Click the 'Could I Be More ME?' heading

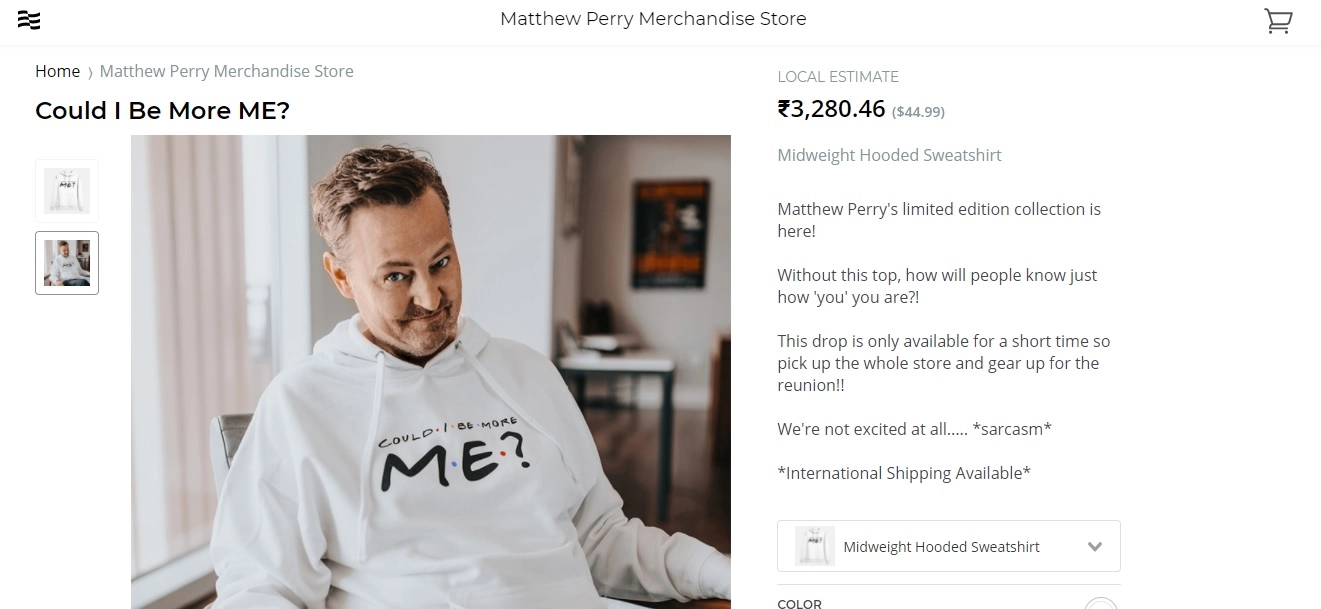point(162,111)
